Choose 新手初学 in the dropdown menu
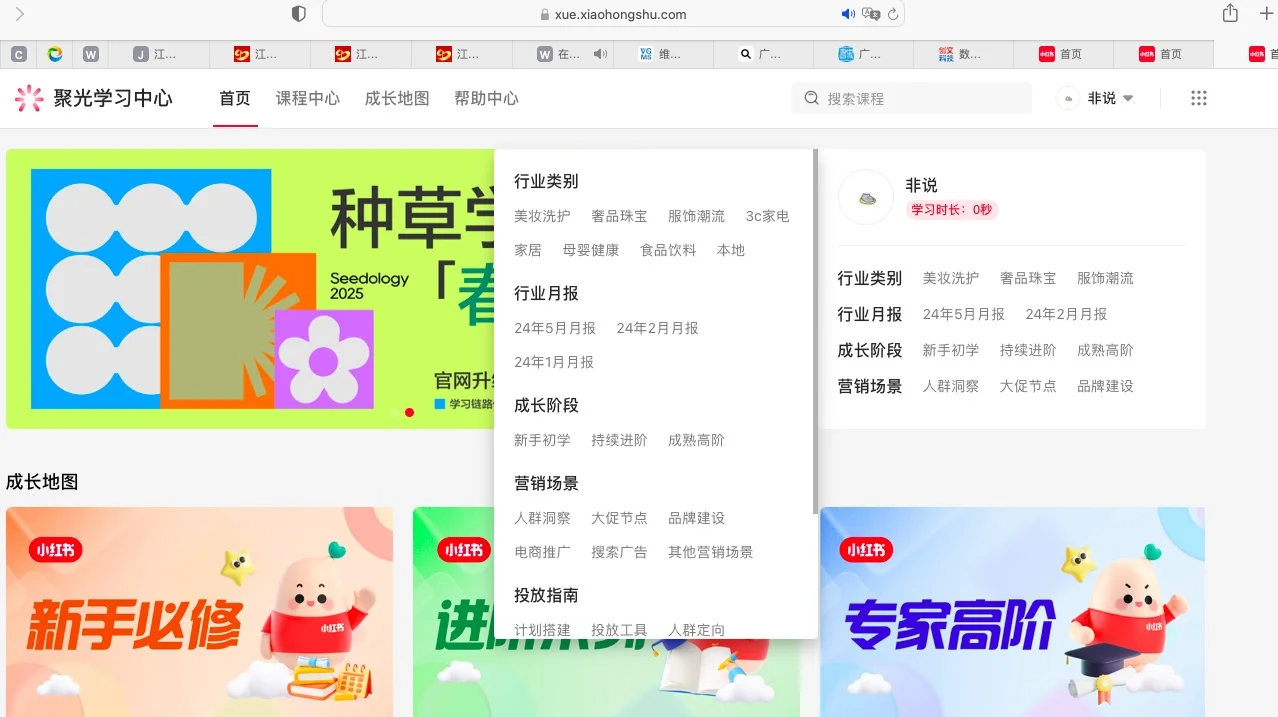Viewport: 1278px width, 717px height. point(542,440)
